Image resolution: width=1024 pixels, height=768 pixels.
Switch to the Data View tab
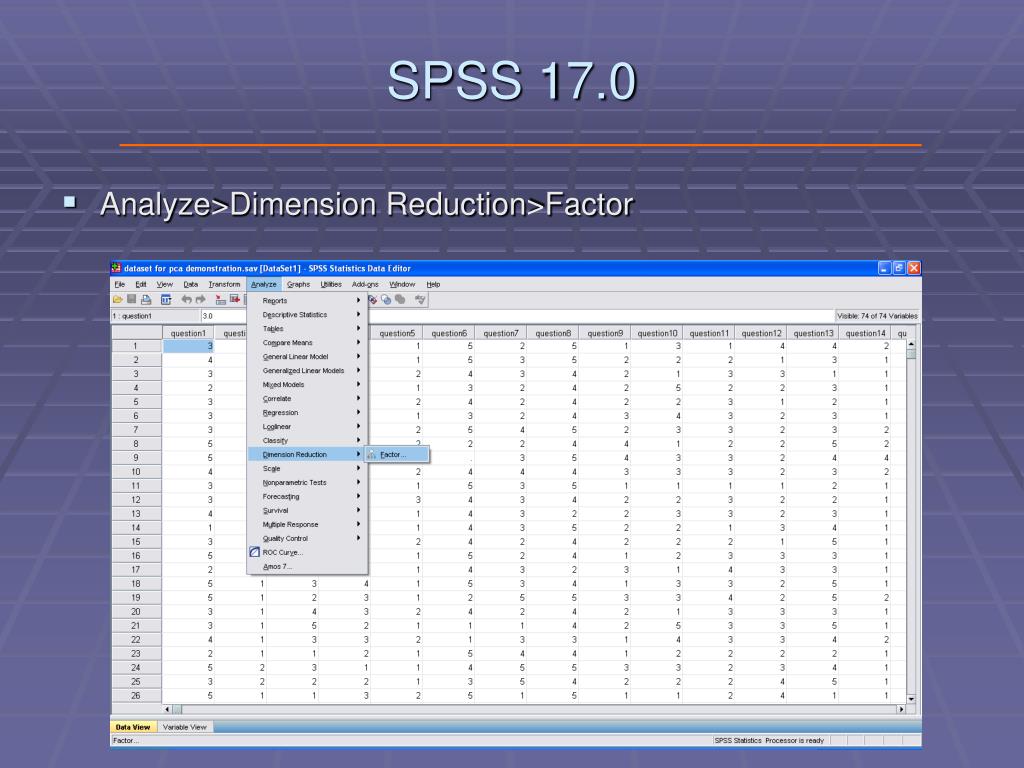(133, 727)
